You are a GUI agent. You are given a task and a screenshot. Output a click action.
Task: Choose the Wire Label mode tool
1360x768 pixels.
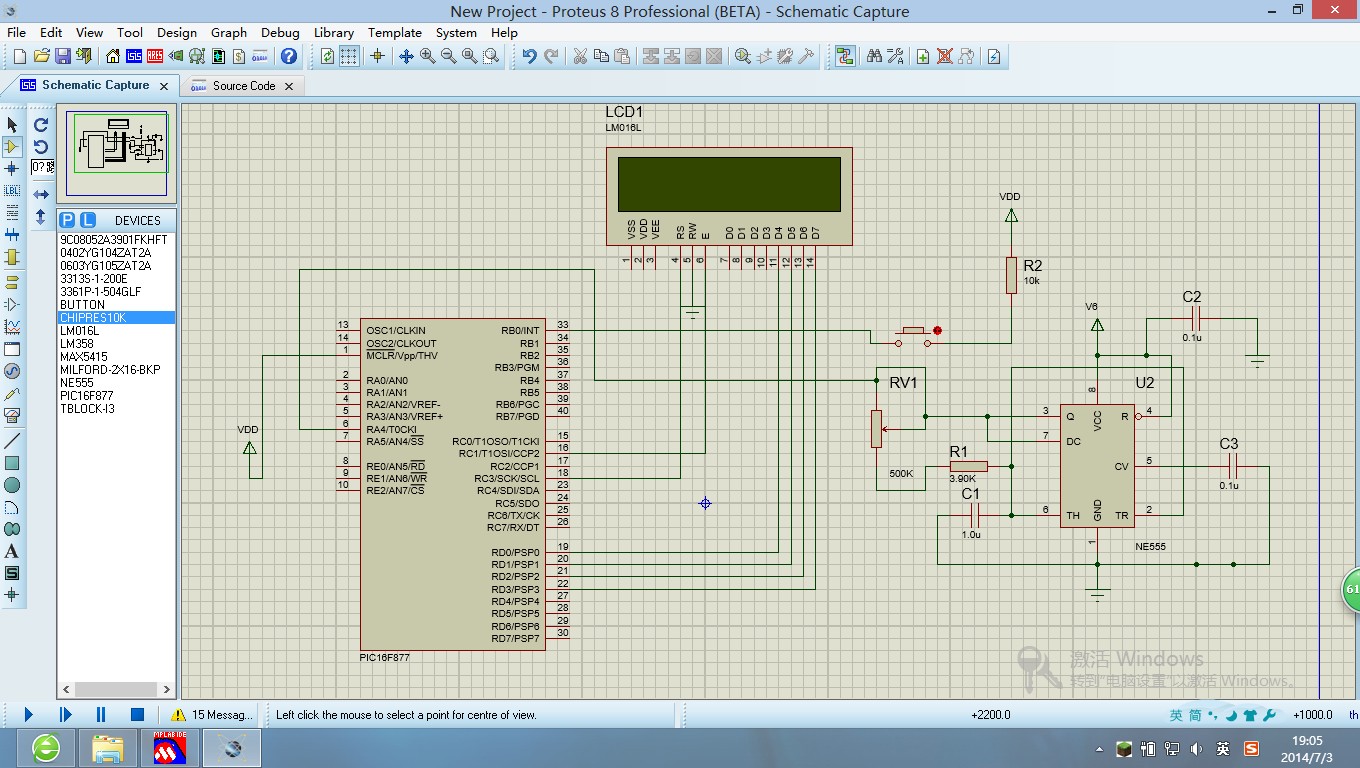point(12,190)
